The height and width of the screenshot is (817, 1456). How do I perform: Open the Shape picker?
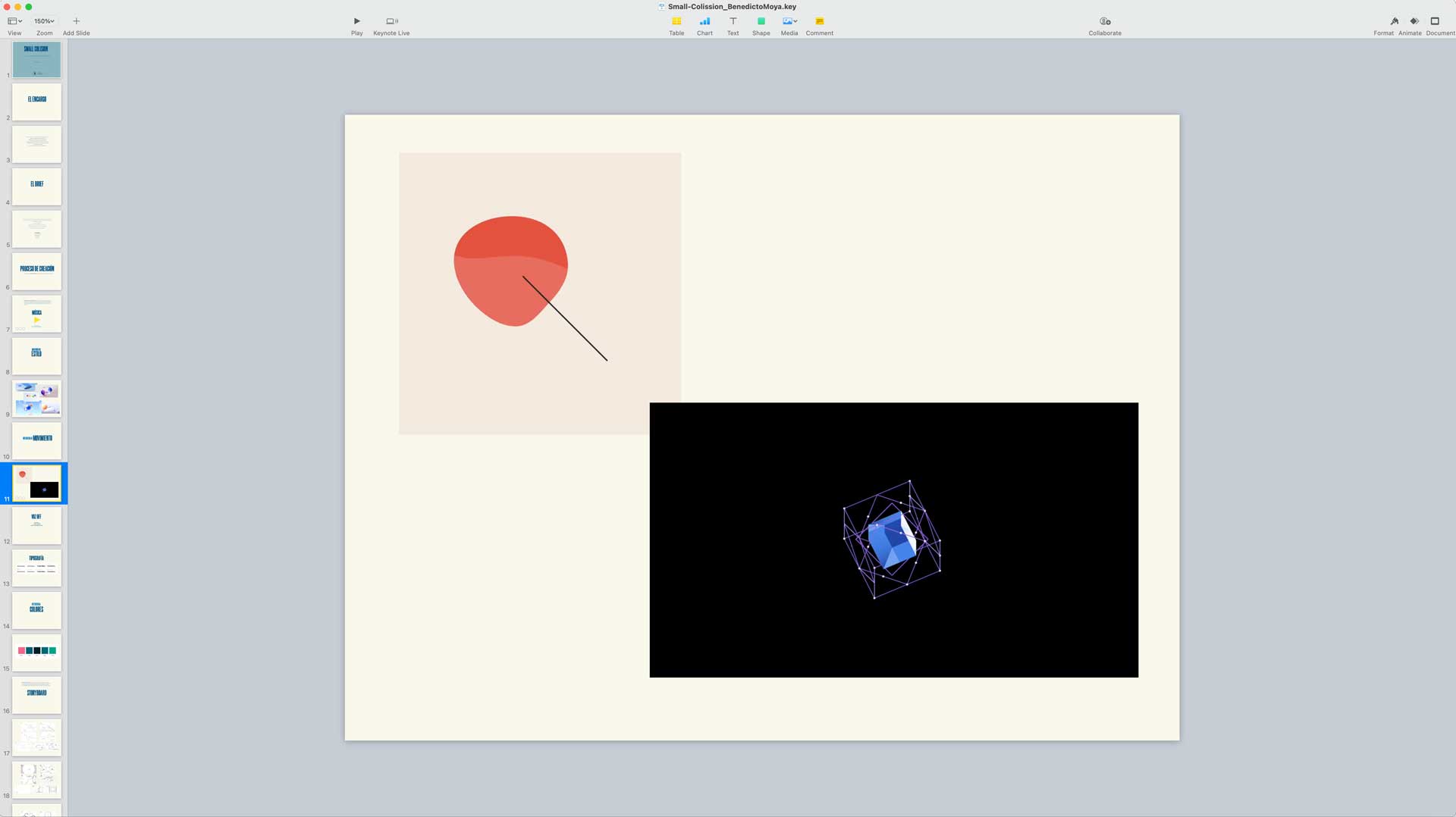coord(761,21)
